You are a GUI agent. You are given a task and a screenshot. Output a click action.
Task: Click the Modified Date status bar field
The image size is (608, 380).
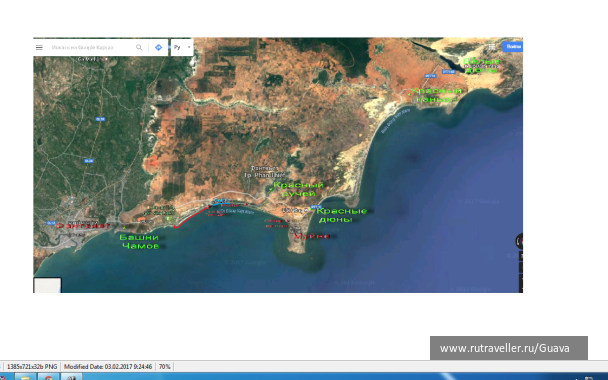point(108,366)
